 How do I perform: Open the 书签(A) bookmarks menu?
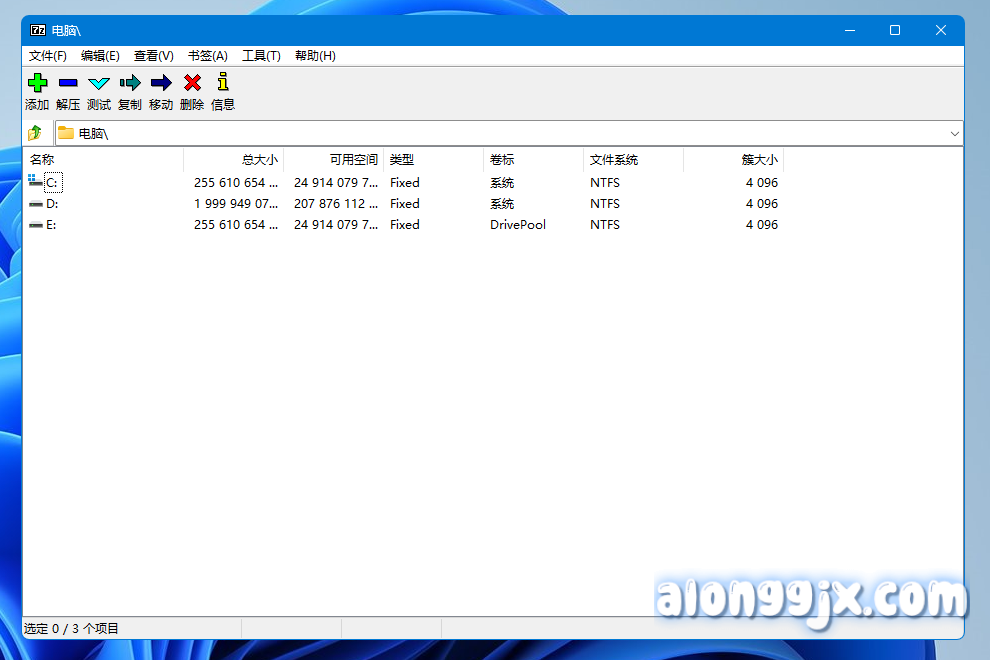[208, 56]
